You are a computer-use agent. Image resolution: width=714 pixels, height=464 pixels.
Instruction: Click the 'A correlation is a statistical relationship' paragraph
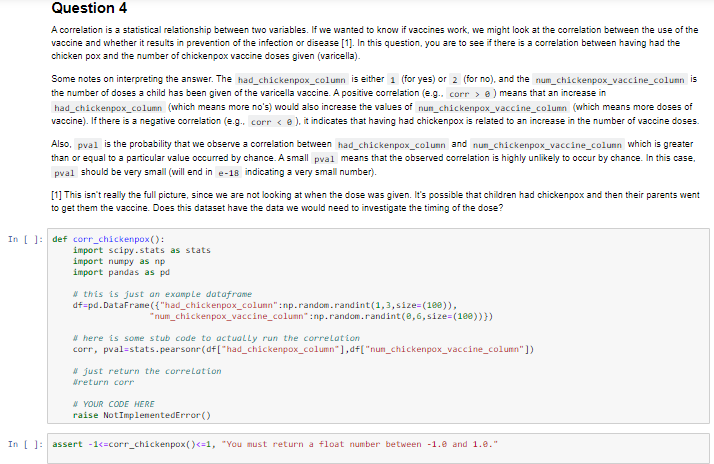point(374,43)
